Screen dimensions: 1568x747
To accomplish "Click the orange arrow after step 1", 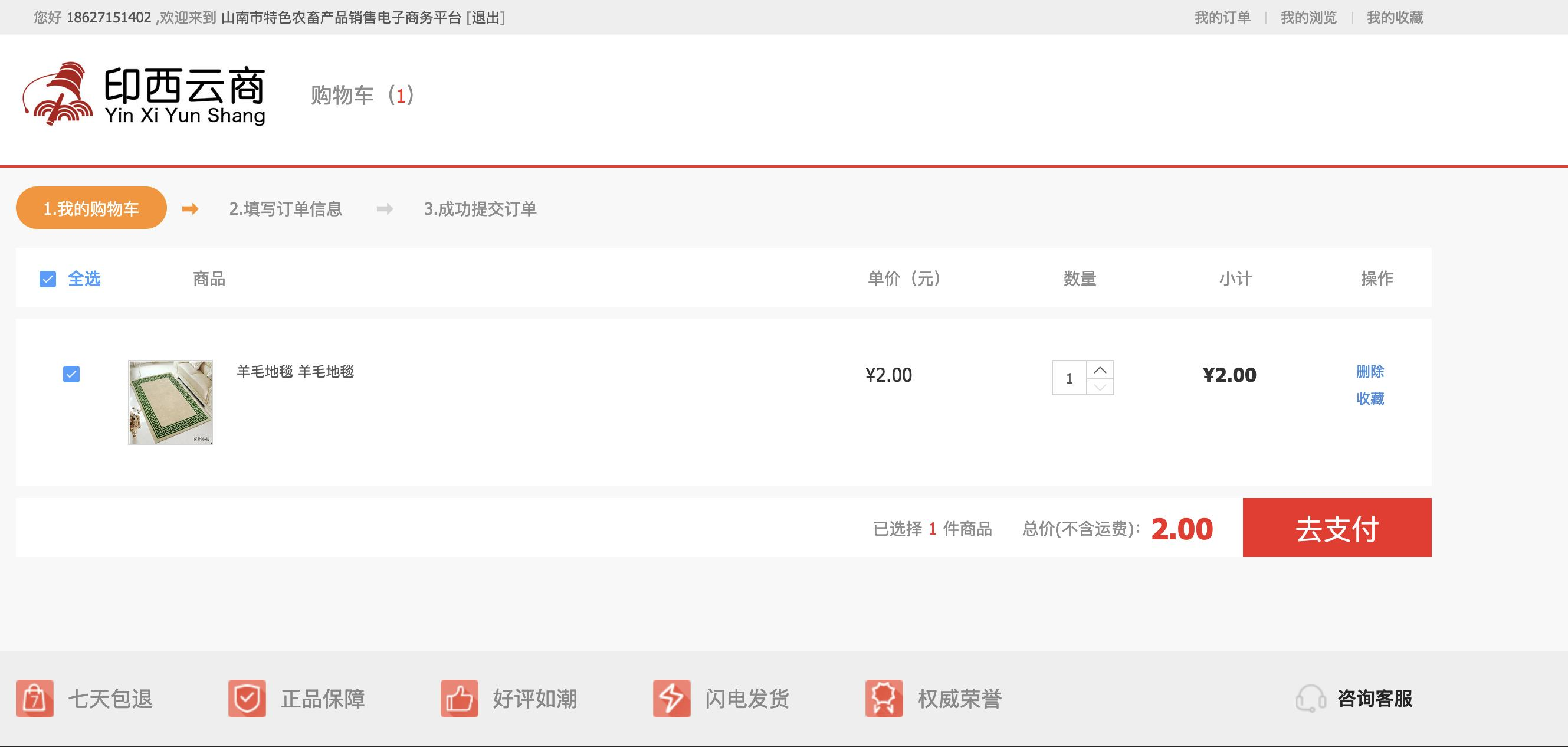I will pyautogui.click(x=191, y=209).
